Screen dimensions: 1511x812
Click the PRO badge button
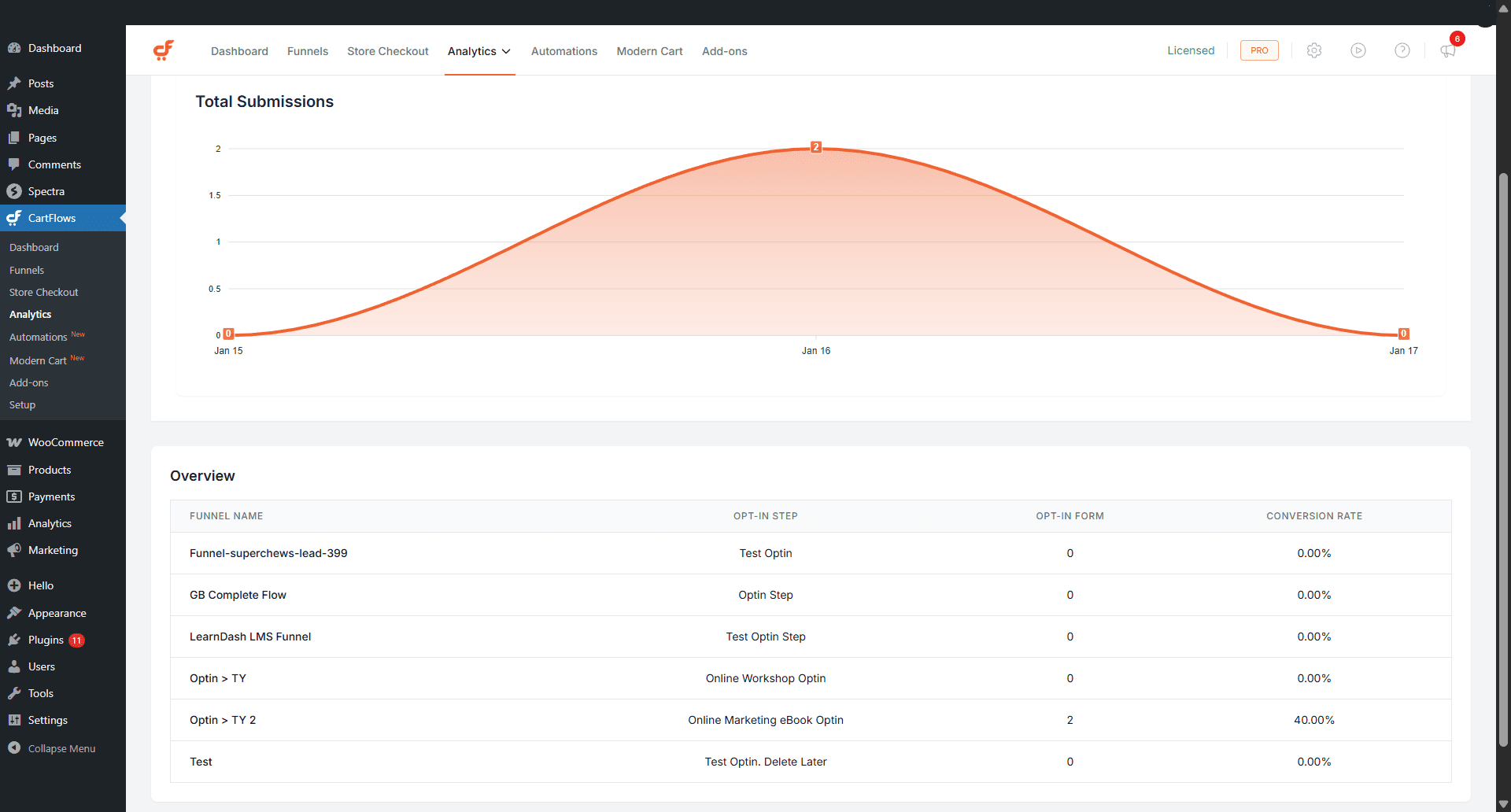tap(1258, 50)
